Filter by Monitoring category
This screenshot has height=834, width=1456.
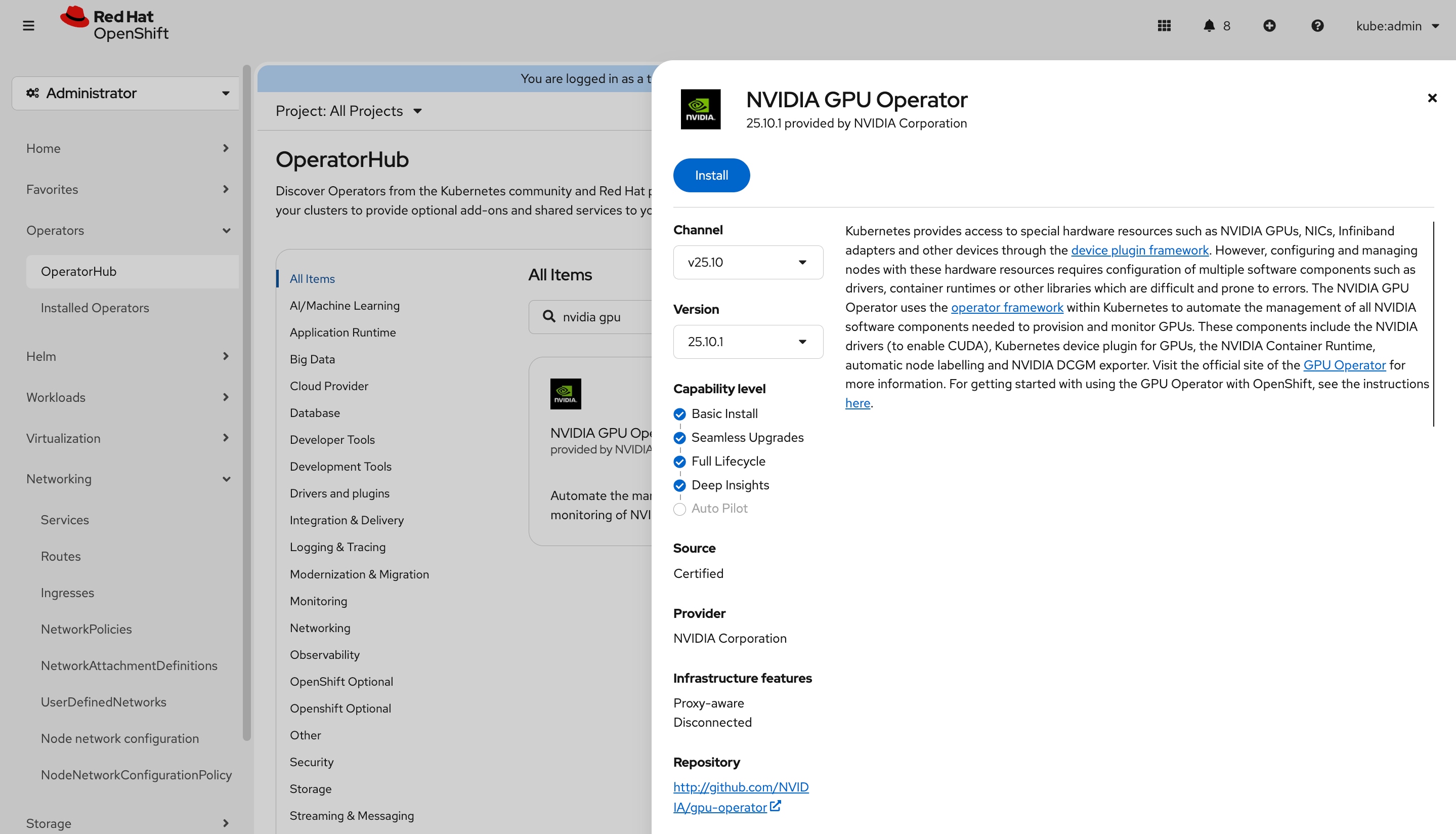(x=318, y=601)
